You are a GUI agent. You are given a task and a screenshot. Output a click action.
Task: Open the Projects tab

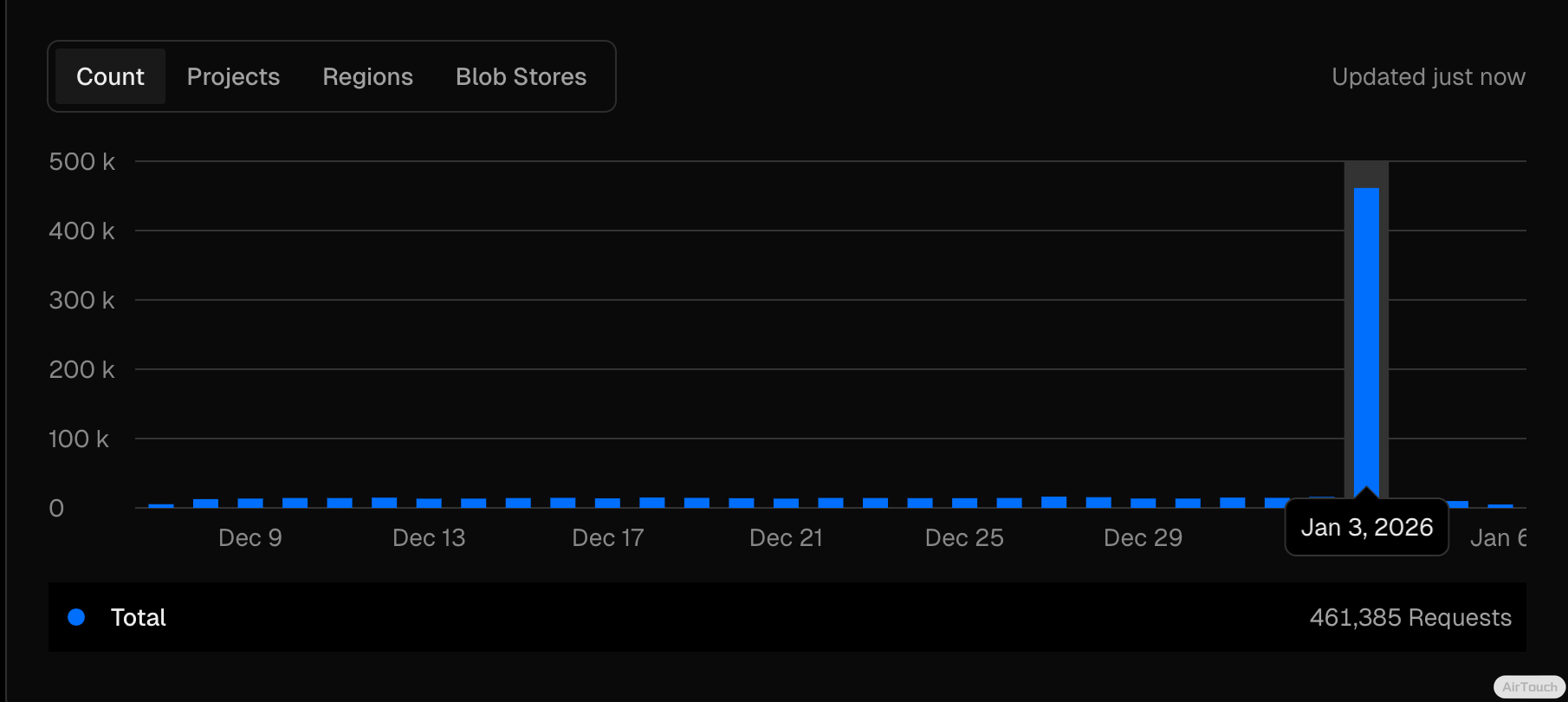coord(233,76)
